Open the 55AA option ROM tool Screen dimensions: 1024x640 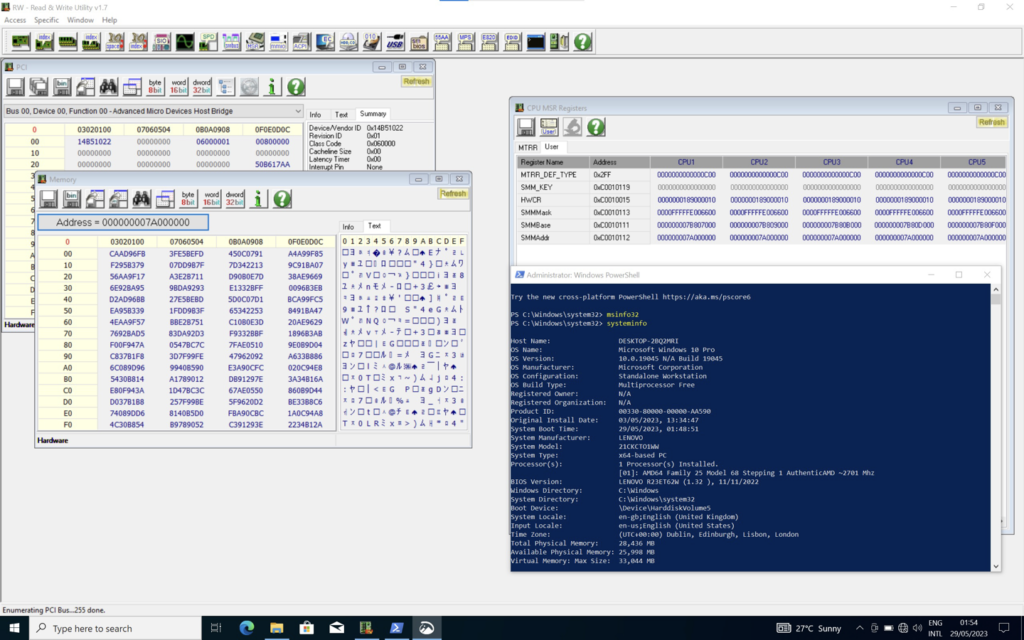(442, 42)
